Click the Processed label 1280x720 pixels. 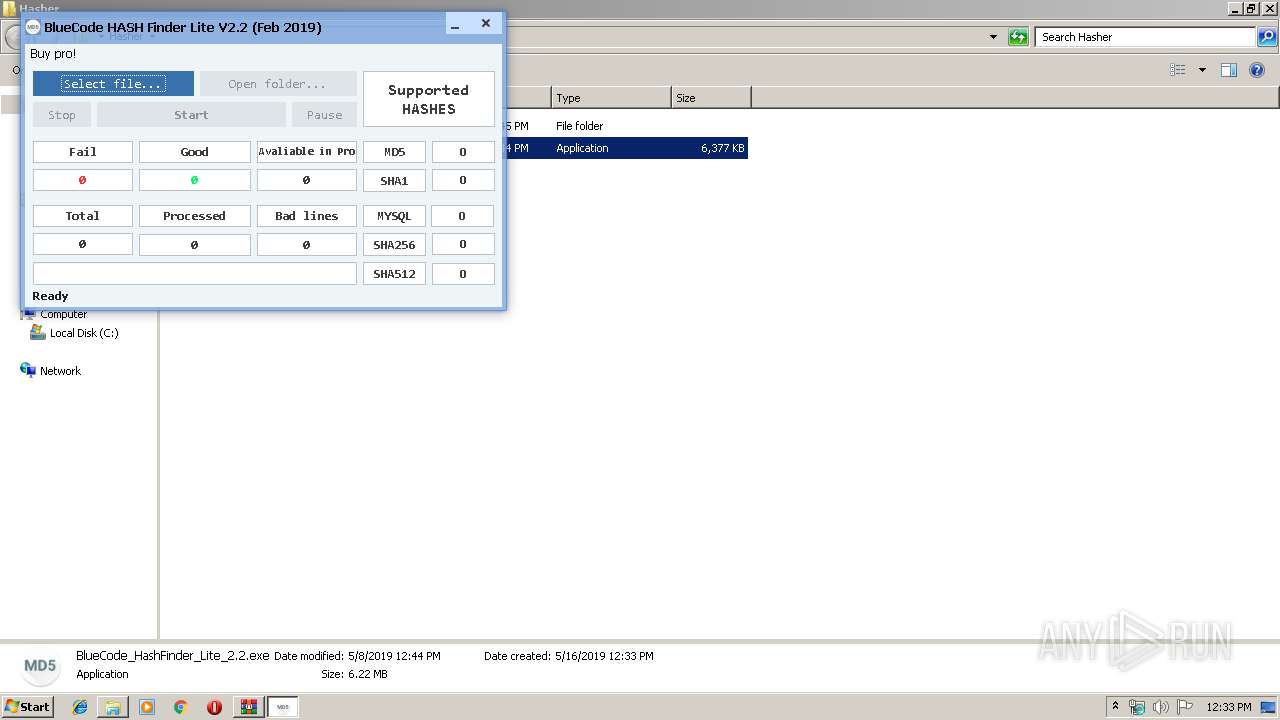pos(194,216)
